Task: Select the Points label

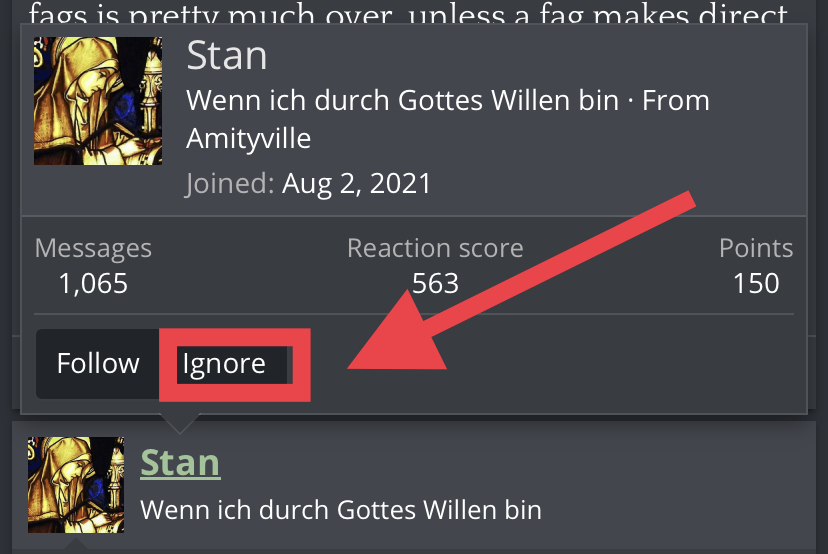Action: point(756,248)
